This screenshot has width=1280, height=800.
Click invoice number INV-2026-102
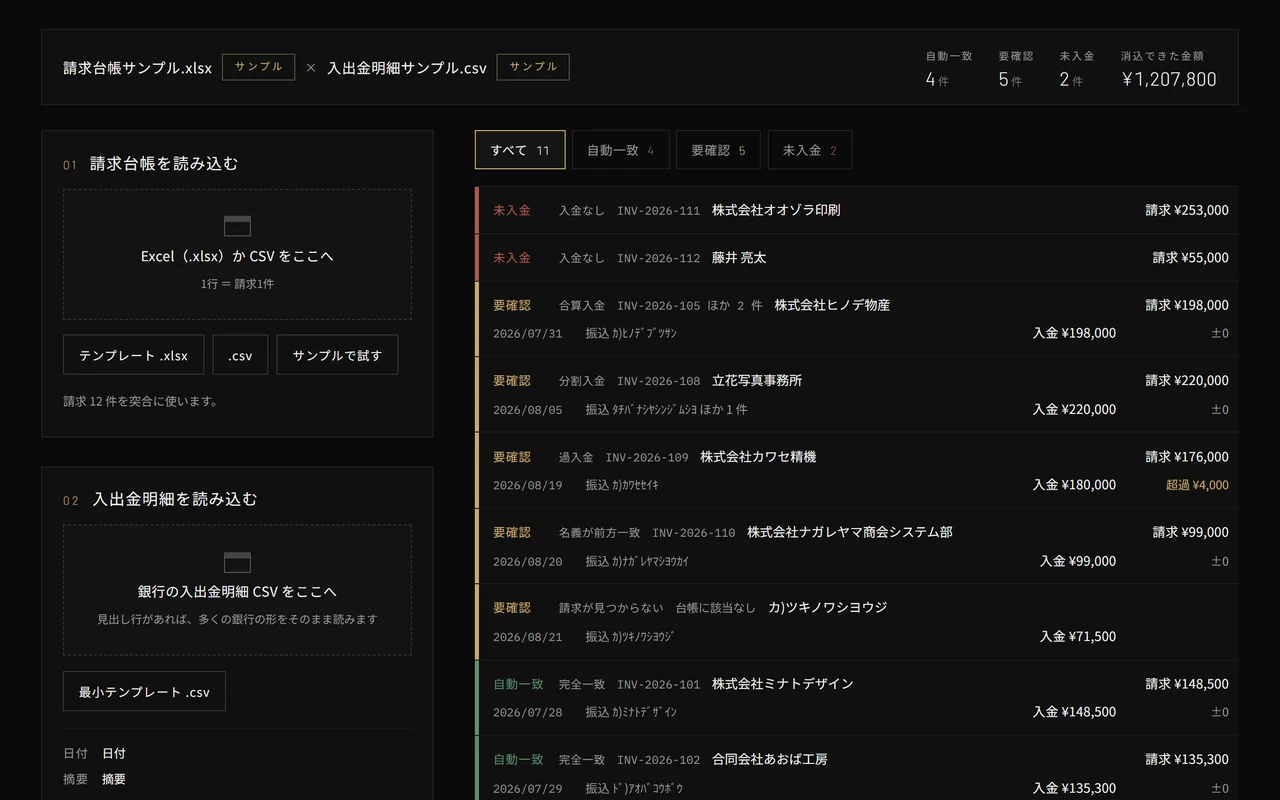point(658,760)
